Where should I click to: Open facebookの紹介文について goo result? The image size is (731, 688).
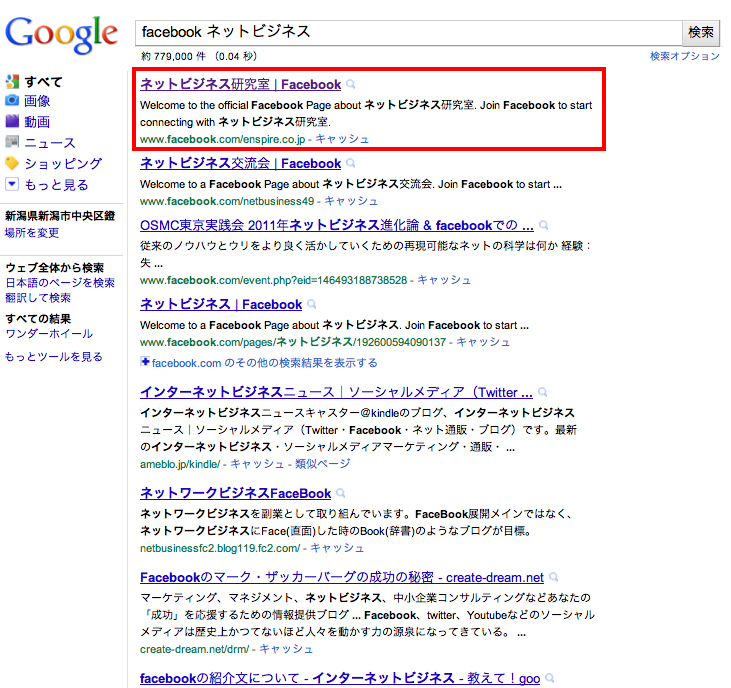[x=340, y=678]
